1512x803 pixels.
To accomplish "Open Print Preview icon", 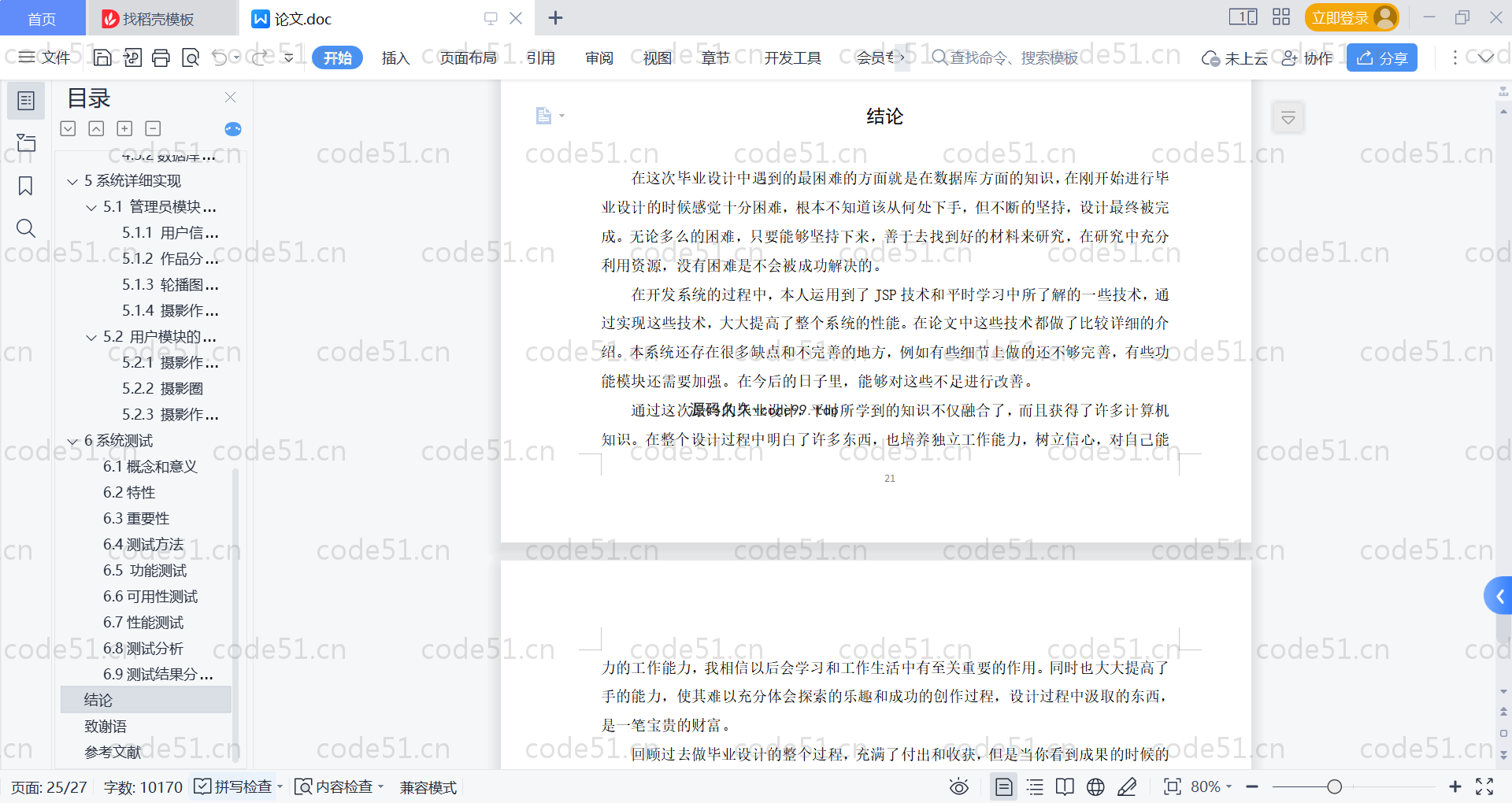I will [191, 57].
